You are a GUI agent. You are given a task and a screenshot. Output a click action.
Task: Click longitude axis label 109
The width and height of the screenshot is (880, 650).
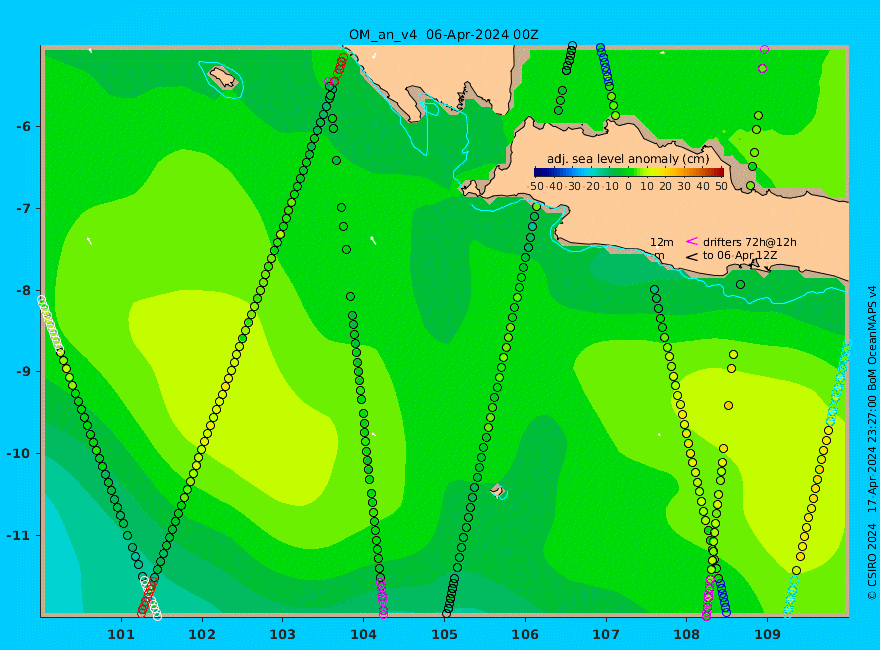[x=767, y=635]
